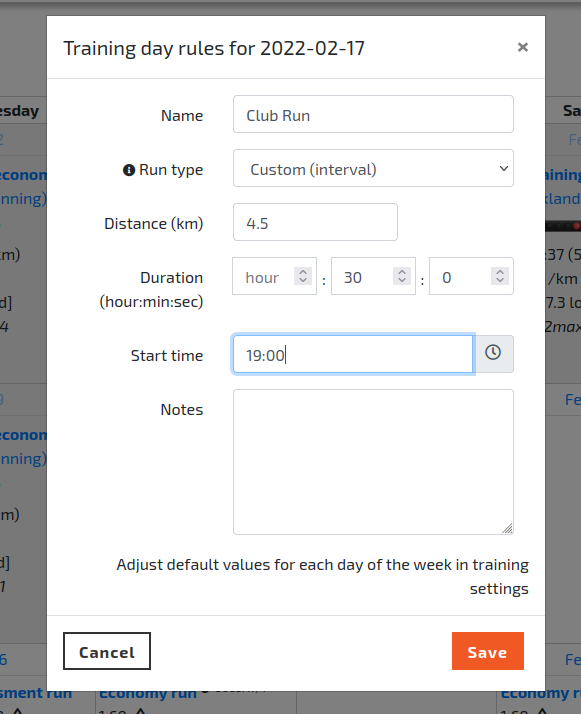
Task: Click the dialog title for 2022-02-17
Action: point(214,48)
